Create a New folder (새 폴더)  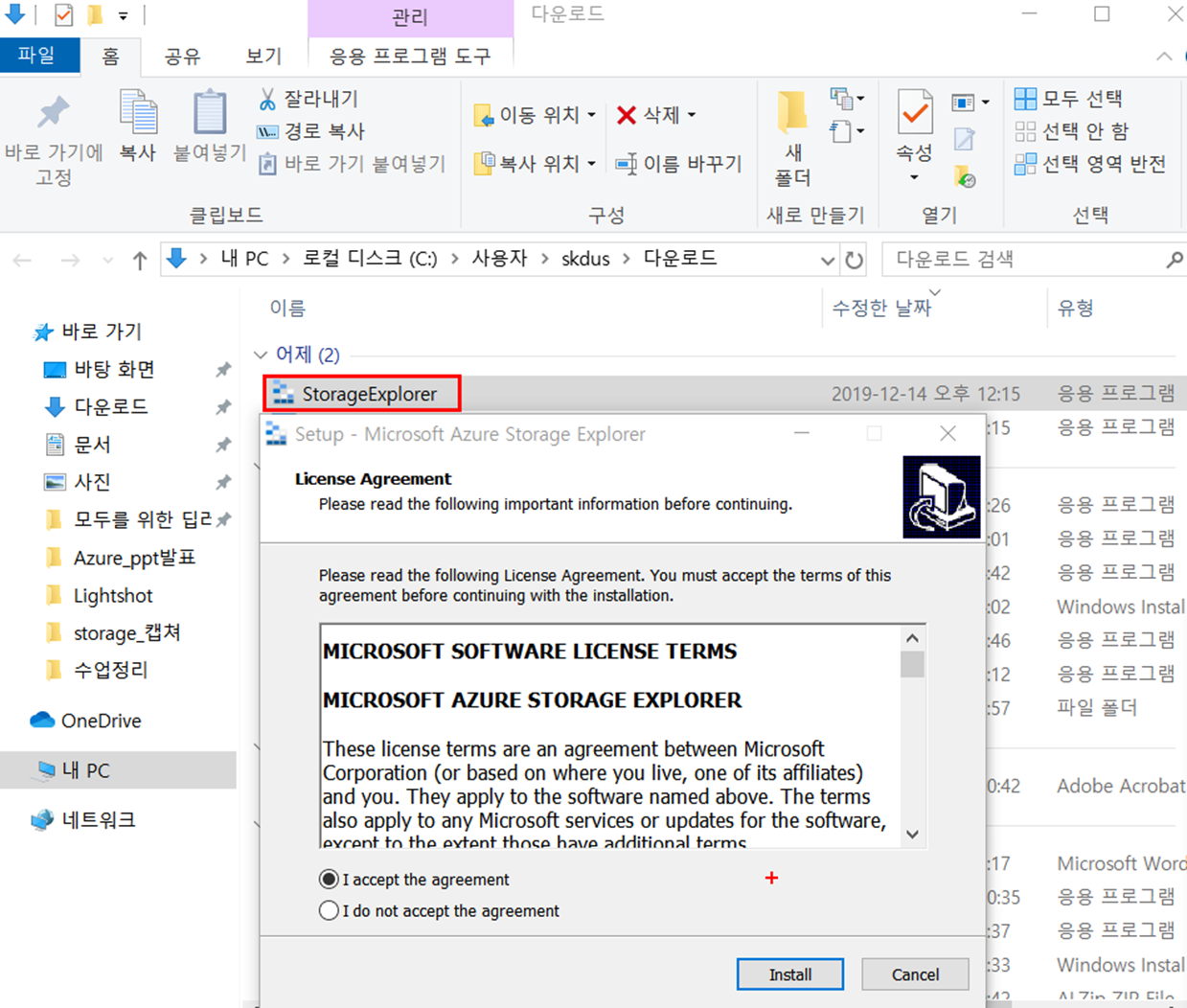pos(792,139)
